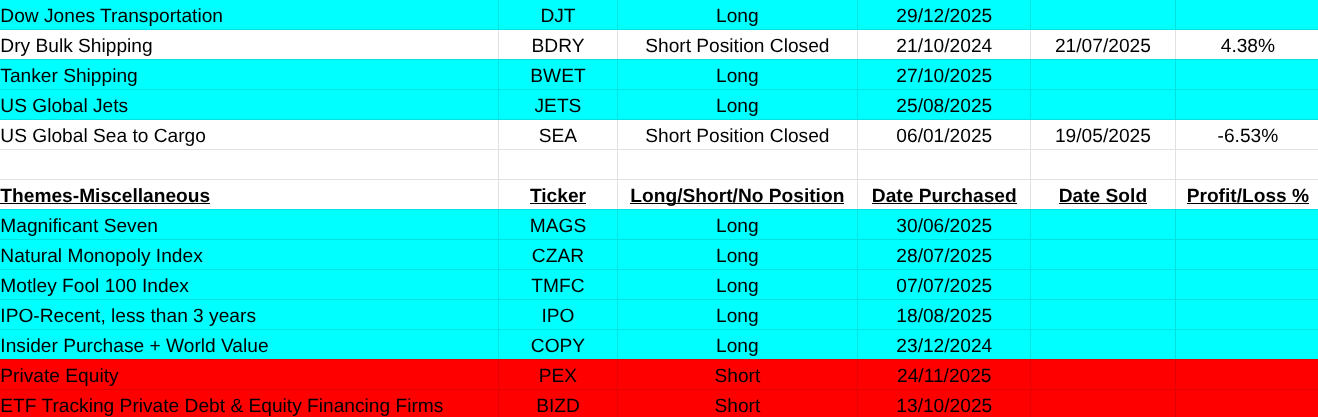Screen dimensions: 1318x417
Task: Select the Date Sold column header
Action: [1103, 196]
